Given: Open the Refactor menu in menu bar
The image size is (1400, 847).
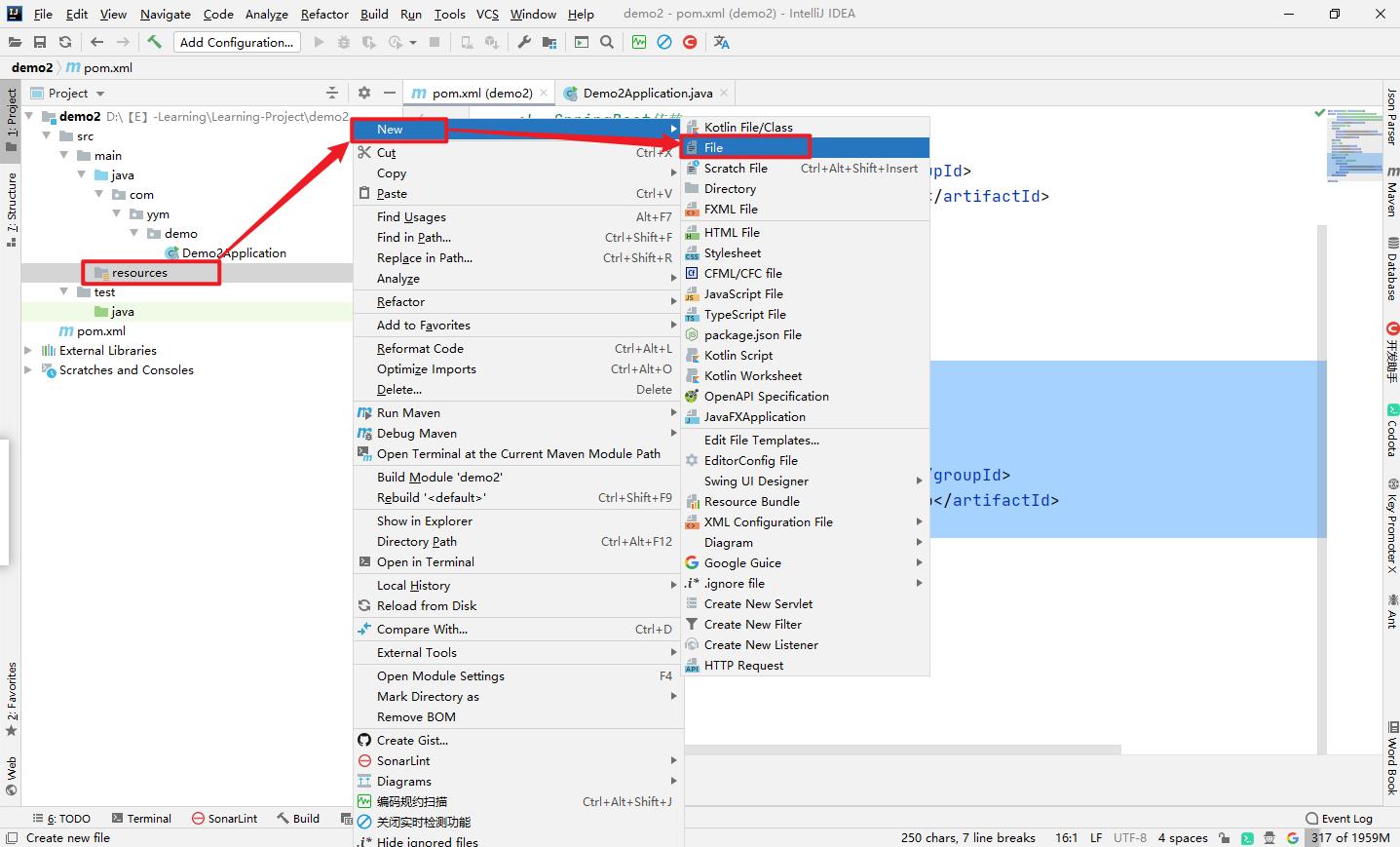Looking at the screenshot, I should coord(324,14).
